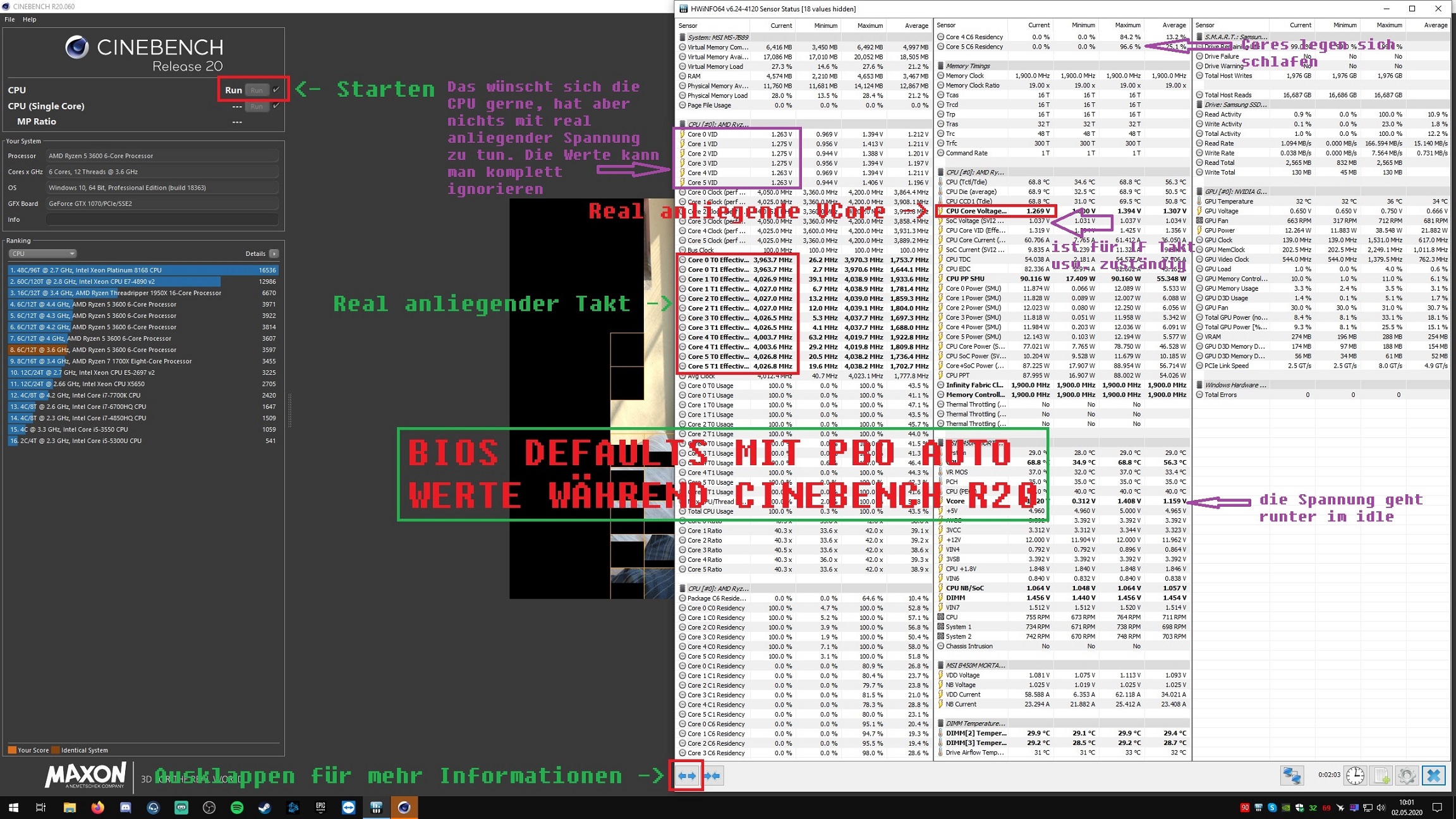Click the clock icon to reset sensor time
Viewport: 1456px width, 819px height.
(1354, 775)
